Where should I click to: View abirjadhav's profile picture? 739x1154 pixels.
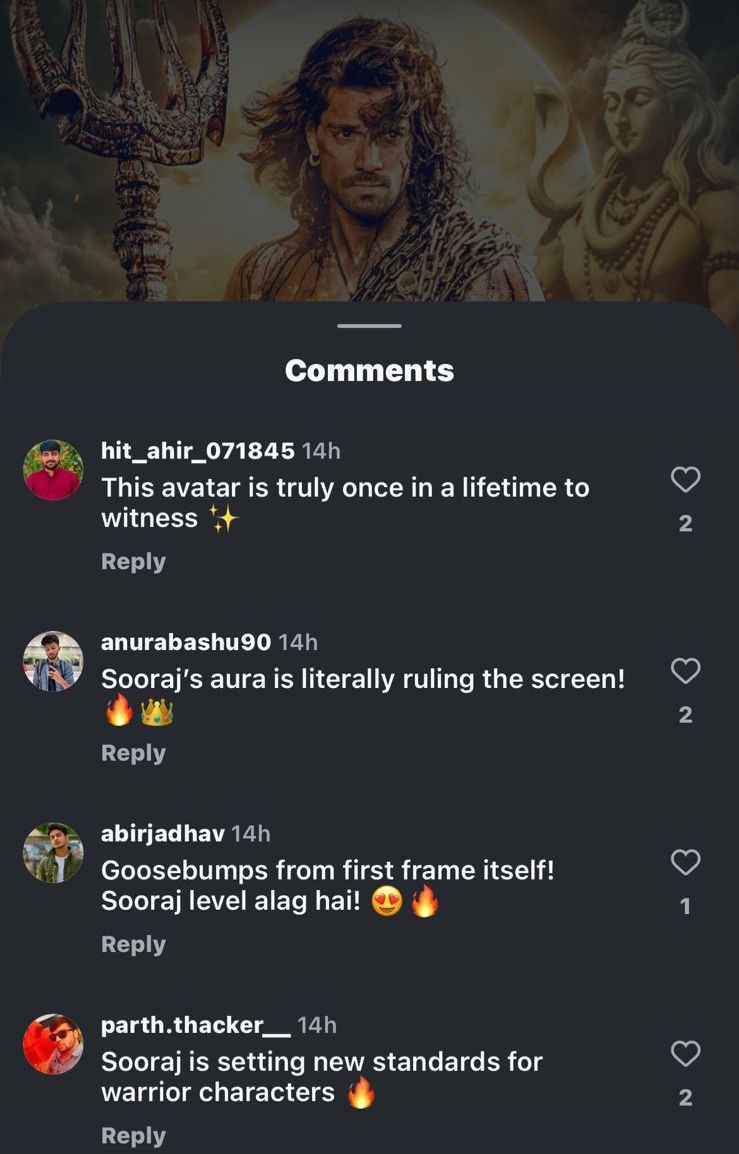53,852
